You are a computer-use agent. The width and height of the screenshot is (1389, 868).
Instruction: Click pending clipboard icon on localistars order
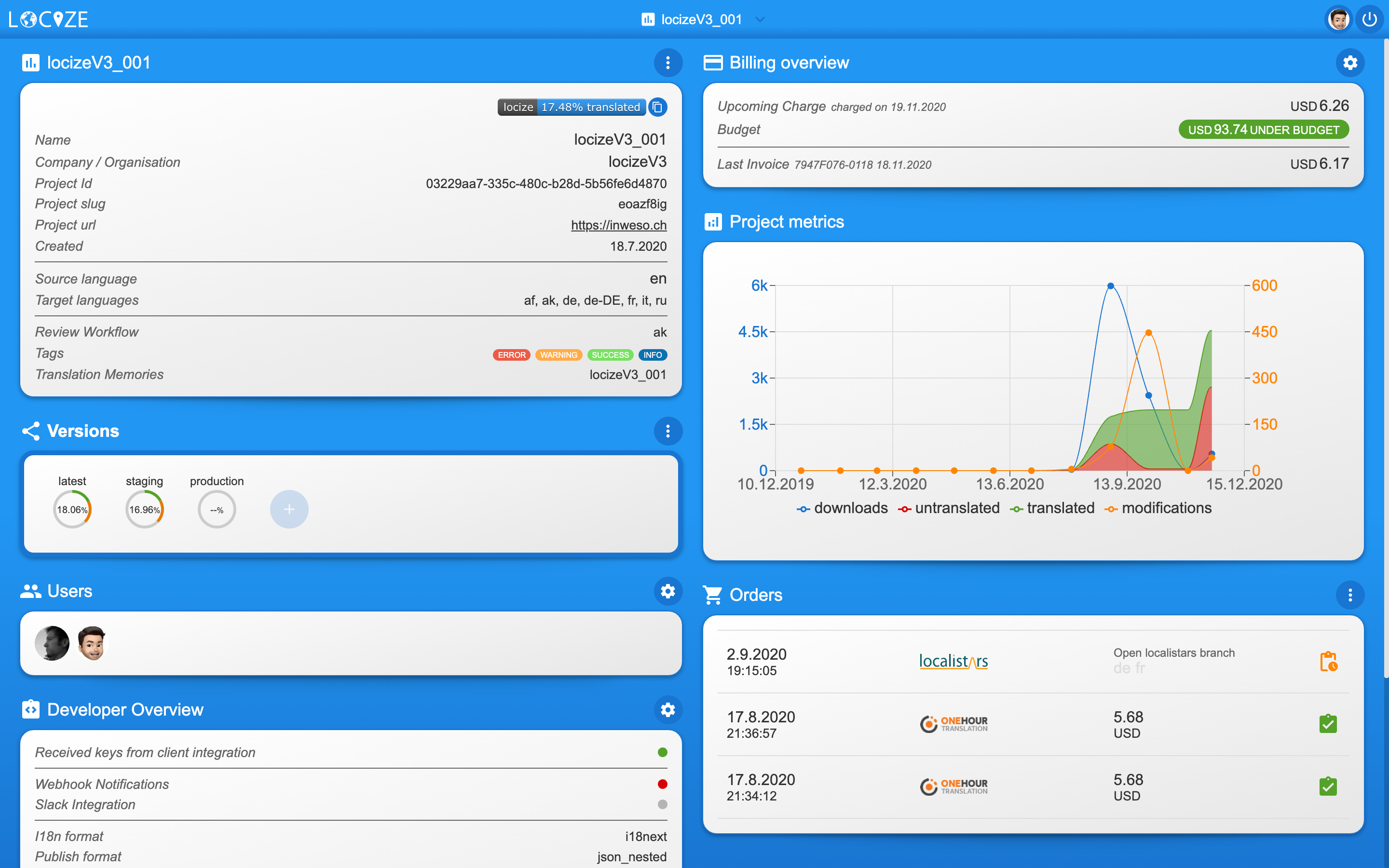coord(1328,661)
